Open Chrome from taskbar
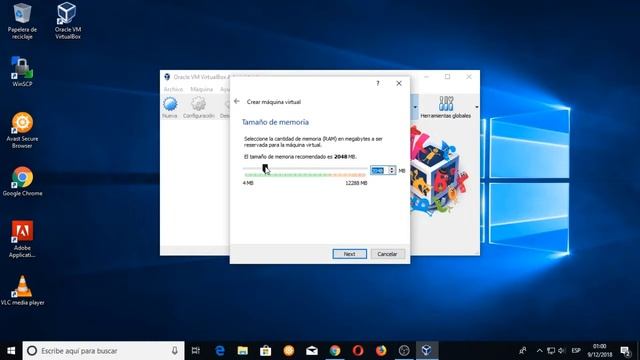 point(335,351)
